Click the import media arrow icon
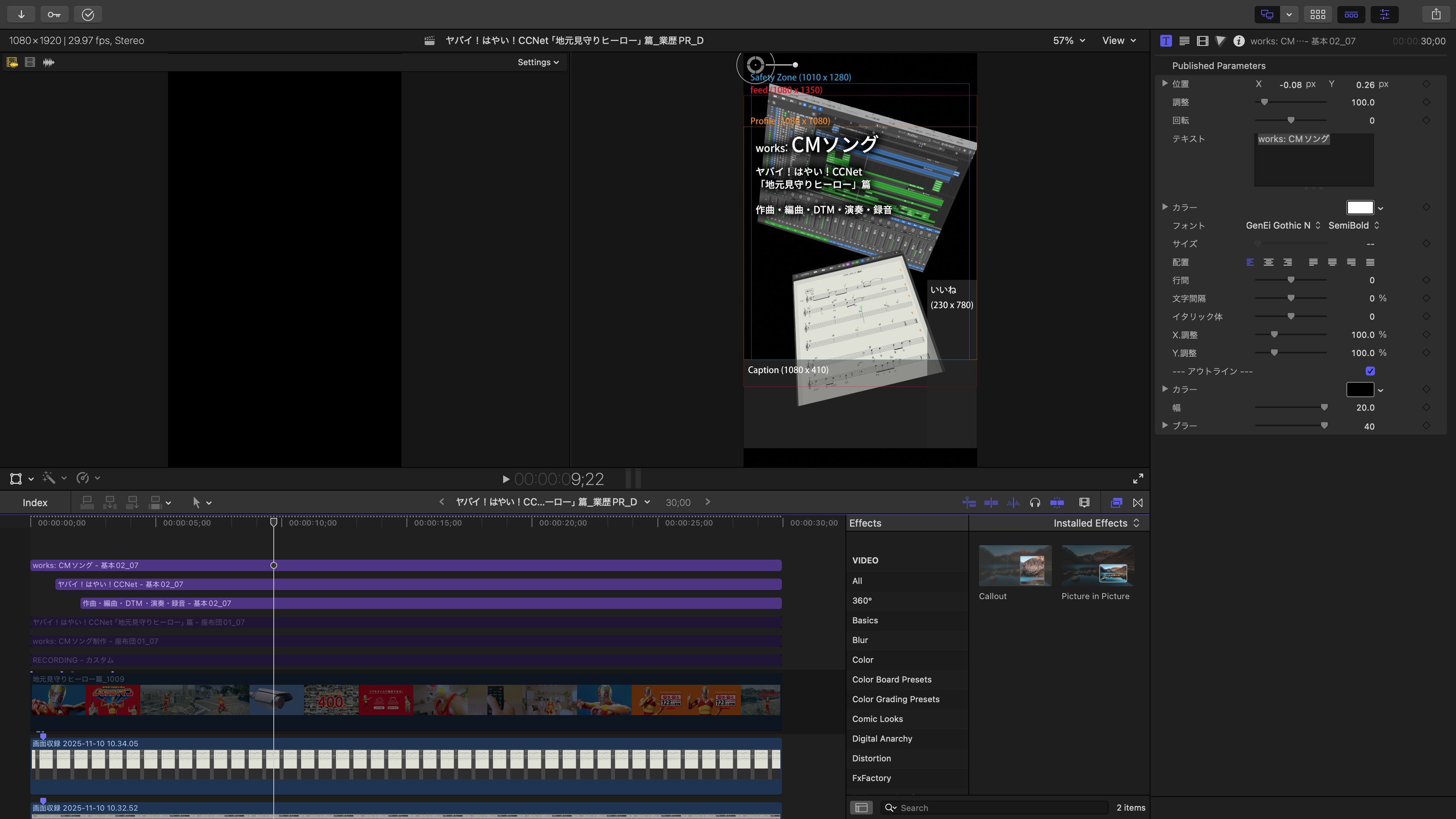 pos(21,14)
